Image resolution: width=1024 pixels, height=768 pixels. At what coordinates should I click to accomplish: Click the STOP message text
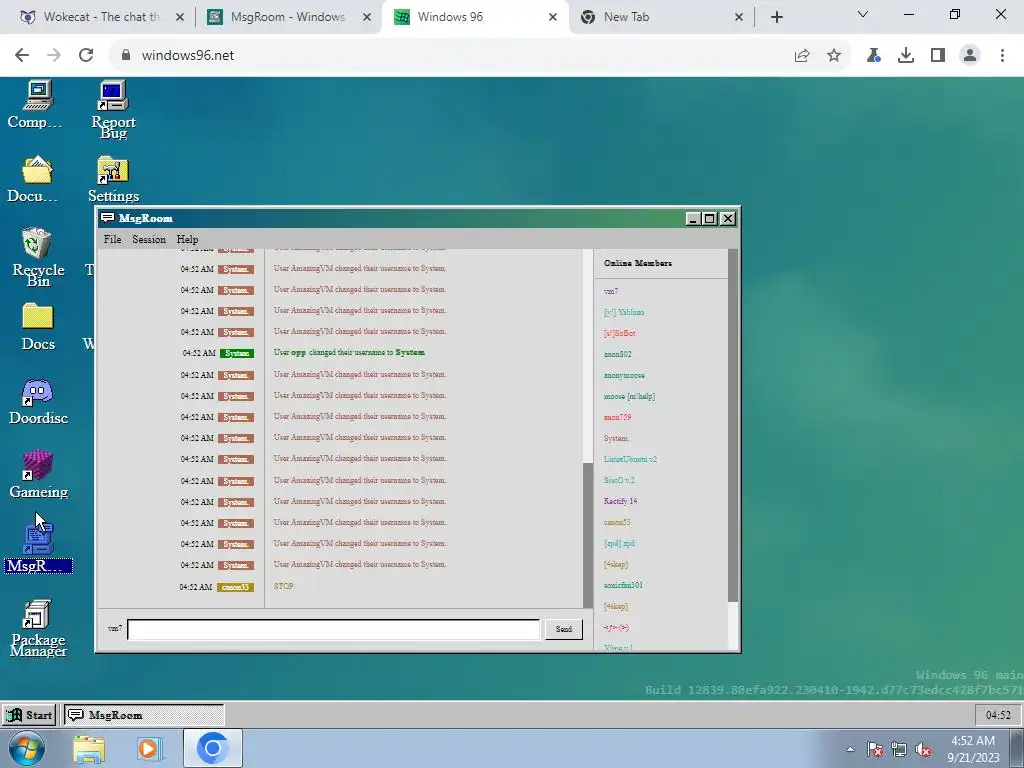(283, 586)
